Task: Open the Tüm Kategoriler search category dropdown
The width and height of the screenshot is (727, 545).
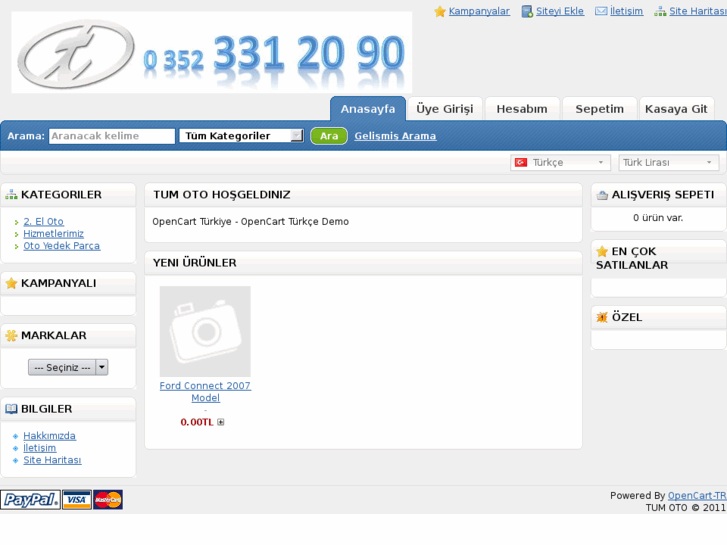Action: point(242,136)
